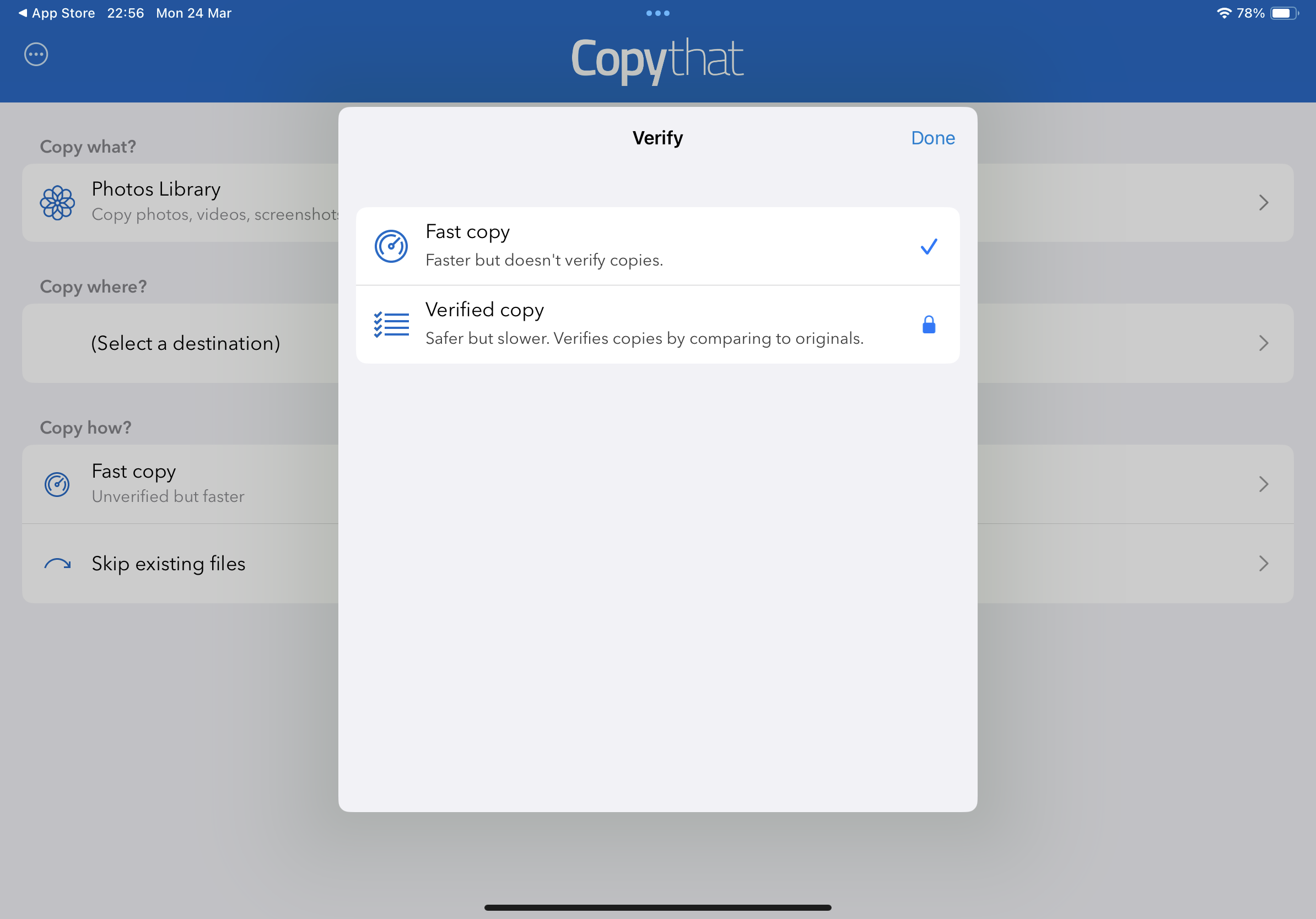Expand Photos Library row chevron
This screenshot has height=919, width=1316.
click(x=1263, y=202)
